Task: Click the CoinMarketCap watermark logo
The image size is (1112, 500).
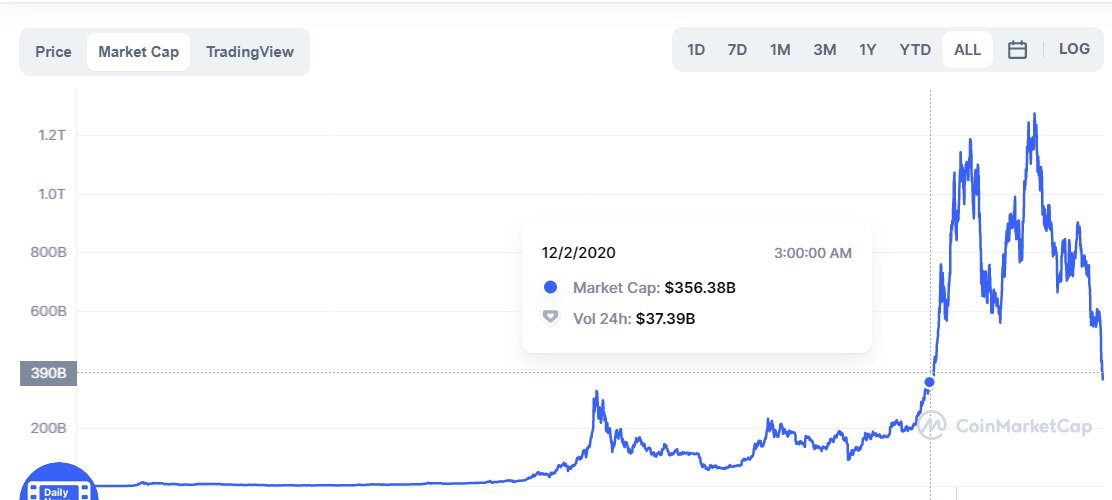Action: (x=1004, y=426)
